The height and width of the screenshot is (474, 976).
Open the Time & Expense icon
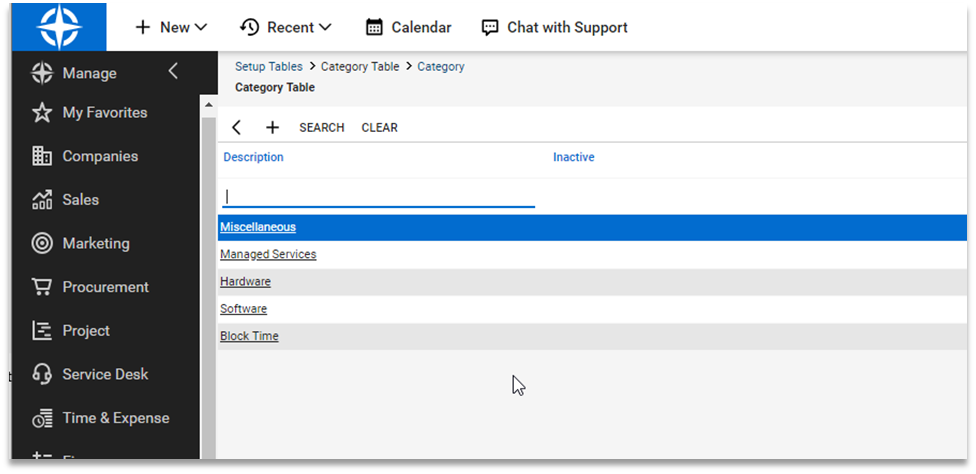click(x=42, y=418)
